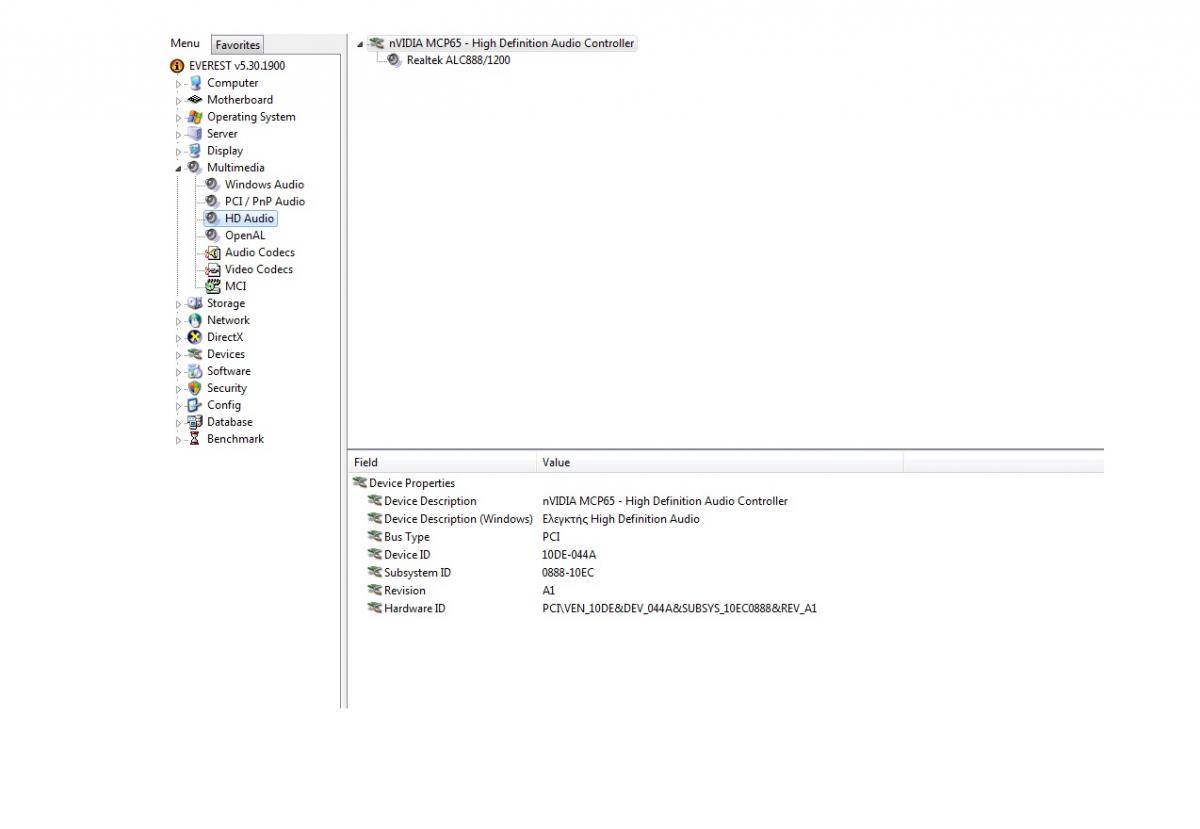Click the Network globe icon
1200x829 pixels.
pos(196,321)
